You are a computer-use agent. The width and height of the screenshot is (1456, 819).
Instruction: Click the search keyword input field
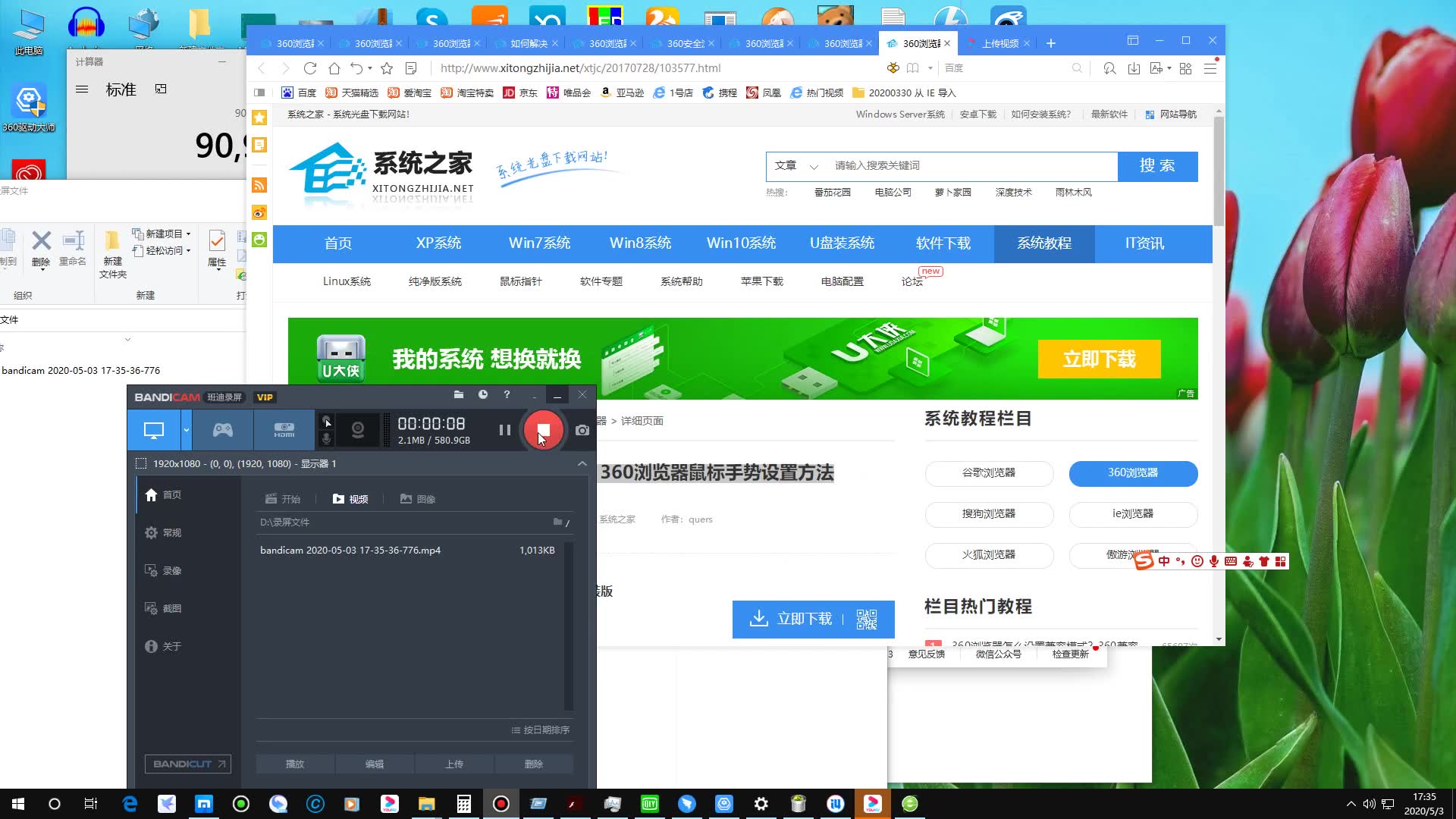point(971,166)
